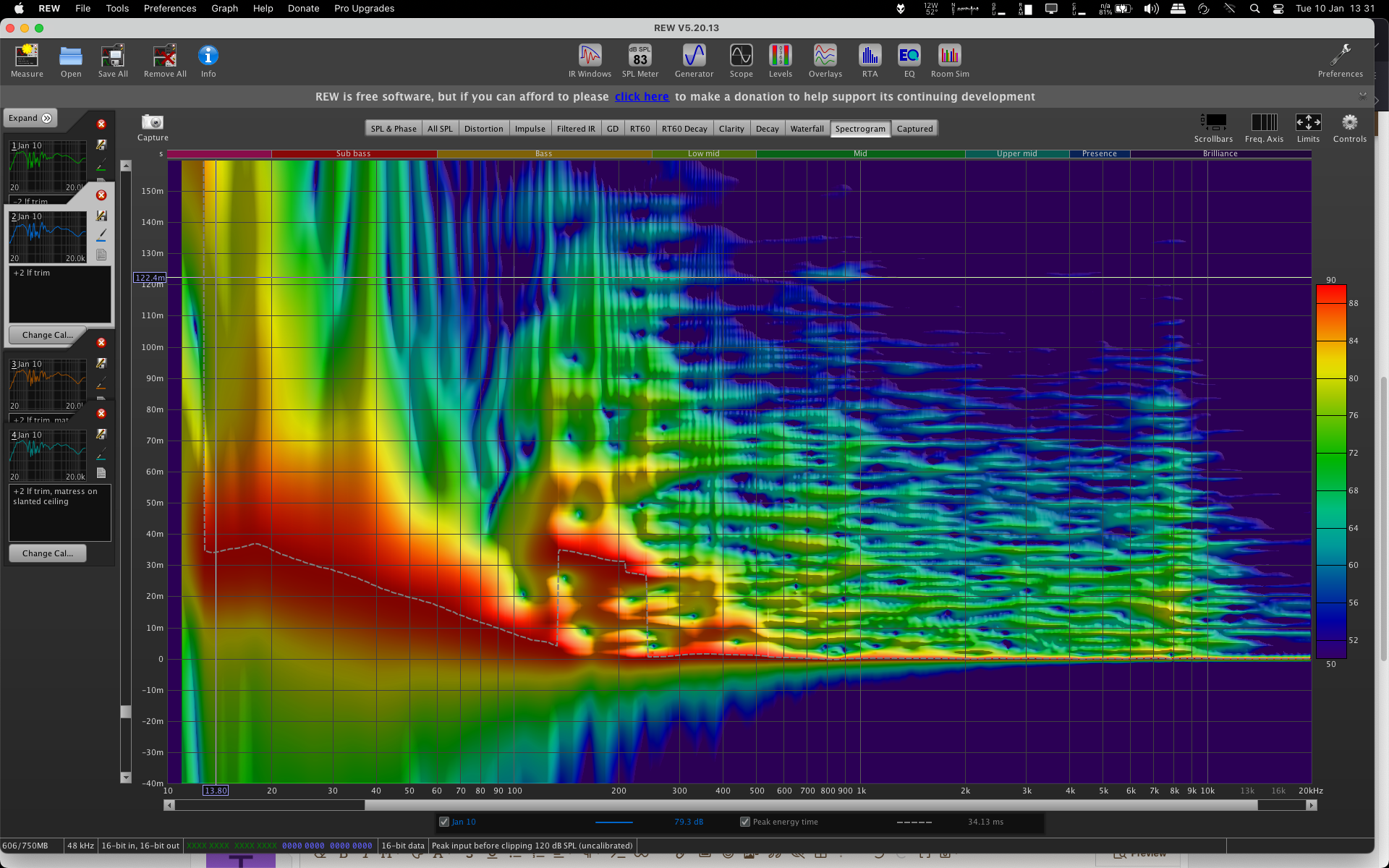This screenshot has width=1389, height=868.
Task: Open the Donate menu
Action: [303, 9]
